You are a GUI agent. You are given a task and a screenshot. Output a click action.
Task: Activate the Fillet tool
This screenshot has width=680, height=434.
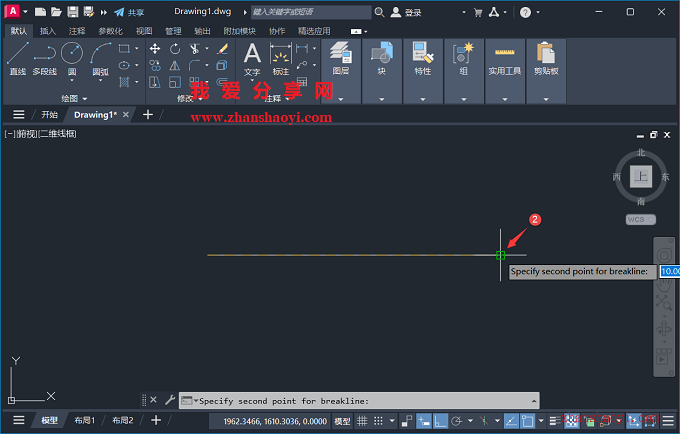pyautogui.click(x=195, y=65)
